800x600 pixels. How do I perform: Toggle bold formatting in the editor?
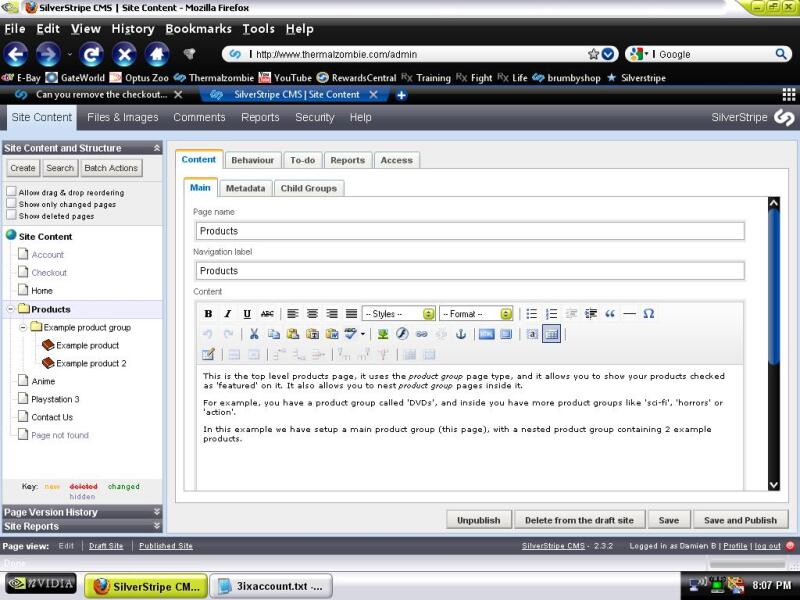tap(209, 314)
